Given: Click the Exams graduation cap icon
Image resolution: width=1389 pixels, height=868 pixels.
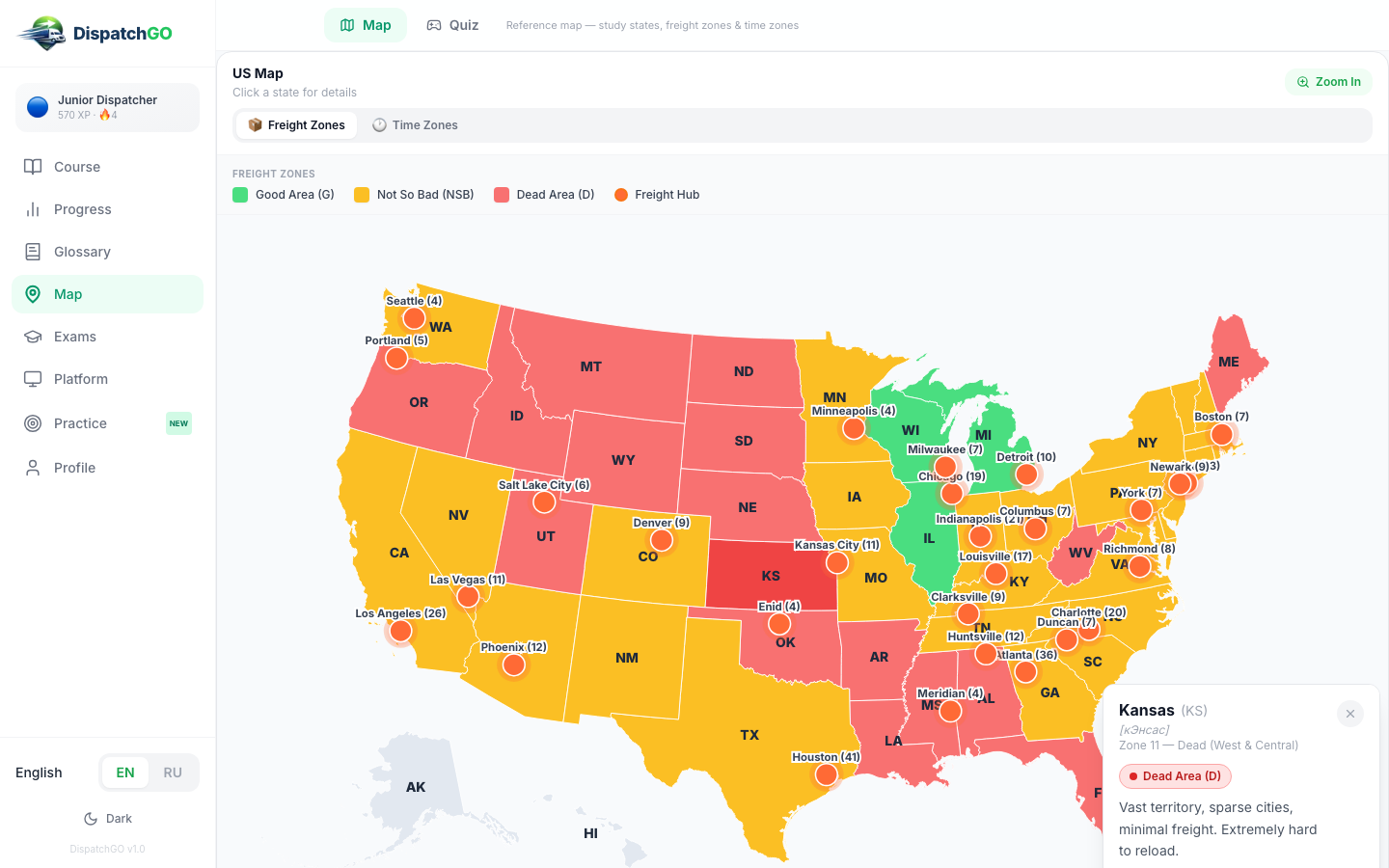Looking at the screenshot, I should pyautogui.click(x=33, y=337).
